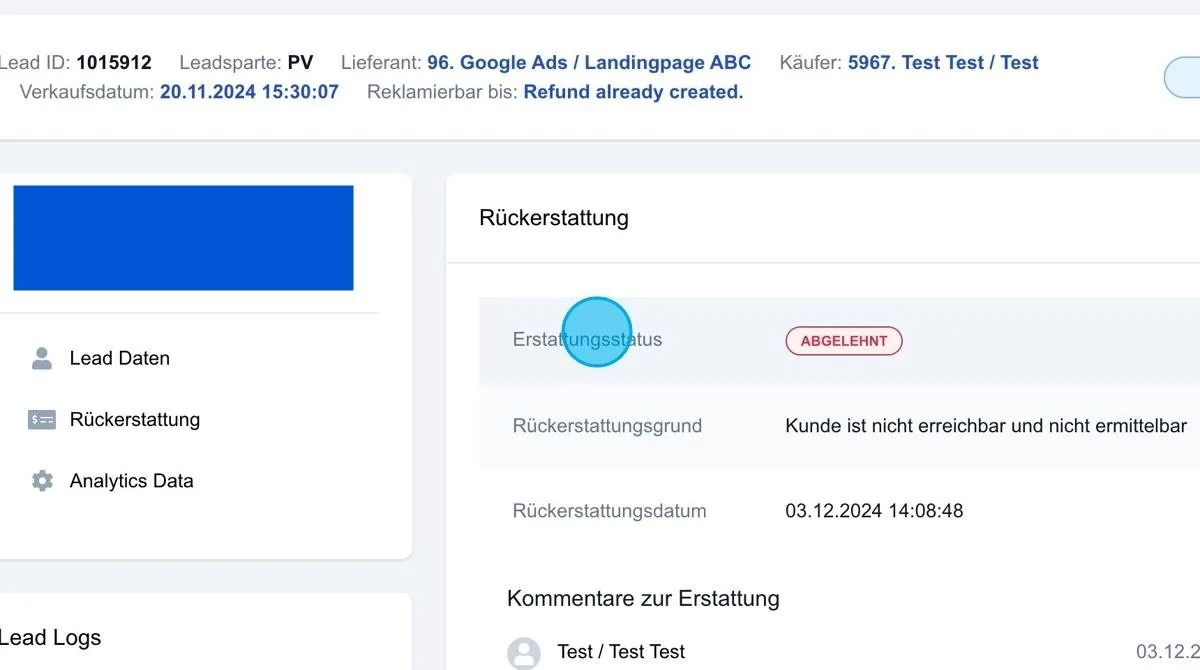1200x670 pixels.
Task: Click the Verkaufsdatum value 20.11.2024 15:30:07
Action: (249, 92)
